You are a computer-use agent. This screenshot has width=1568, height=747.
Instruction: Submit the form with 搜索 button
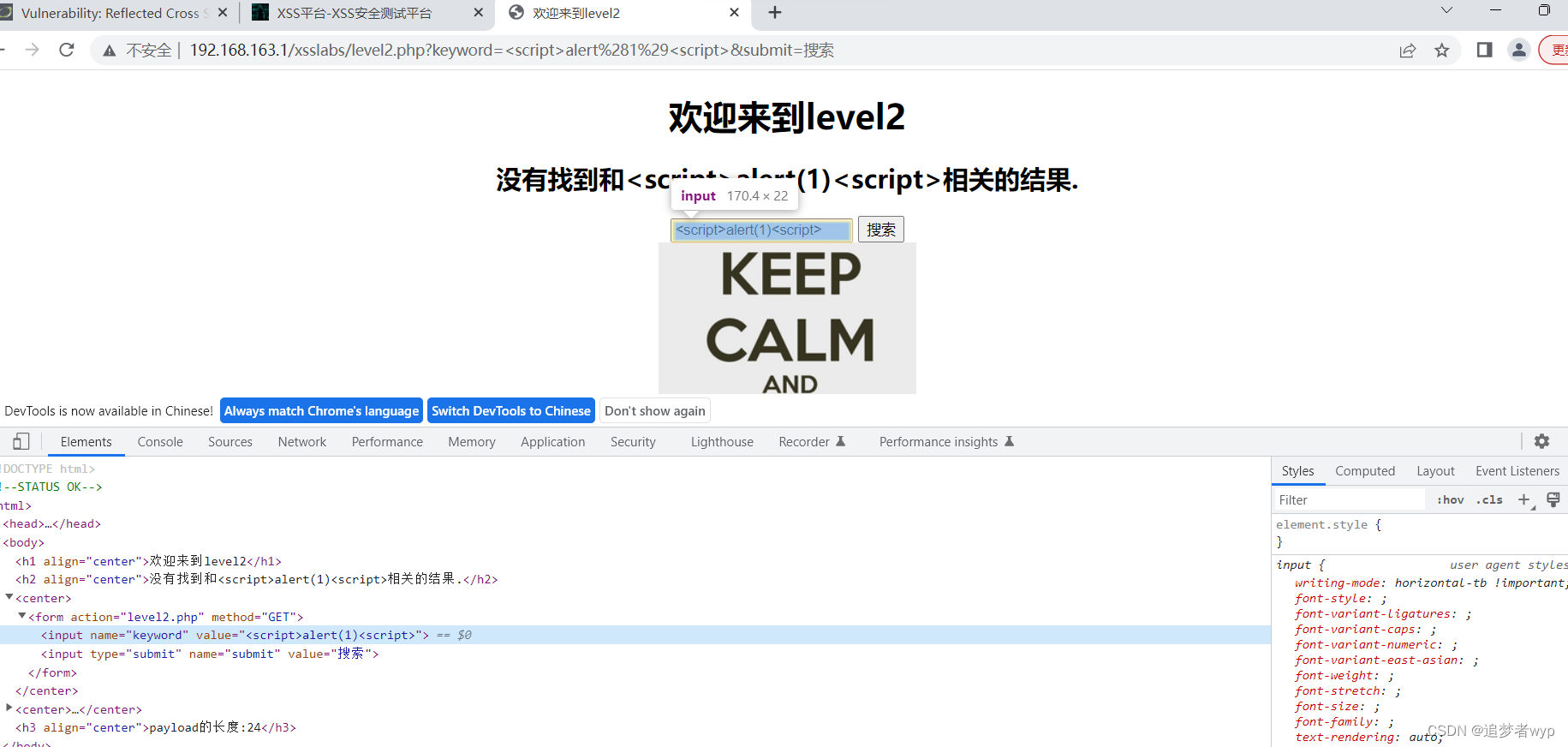881,230
